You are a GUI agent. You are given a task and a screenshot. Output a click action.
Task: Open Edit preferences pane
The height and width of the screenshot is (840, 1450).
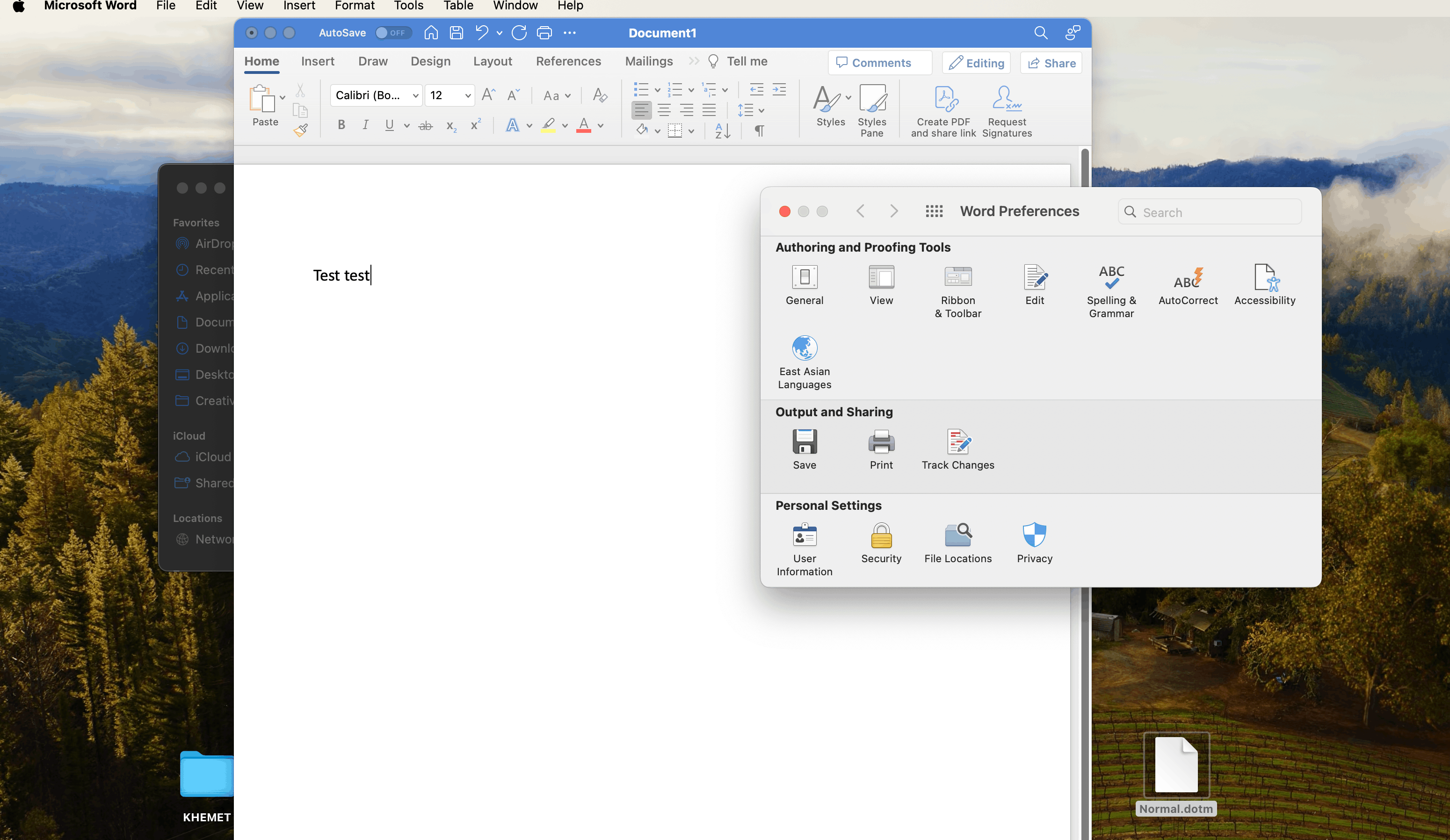[x=1035, y=285]
